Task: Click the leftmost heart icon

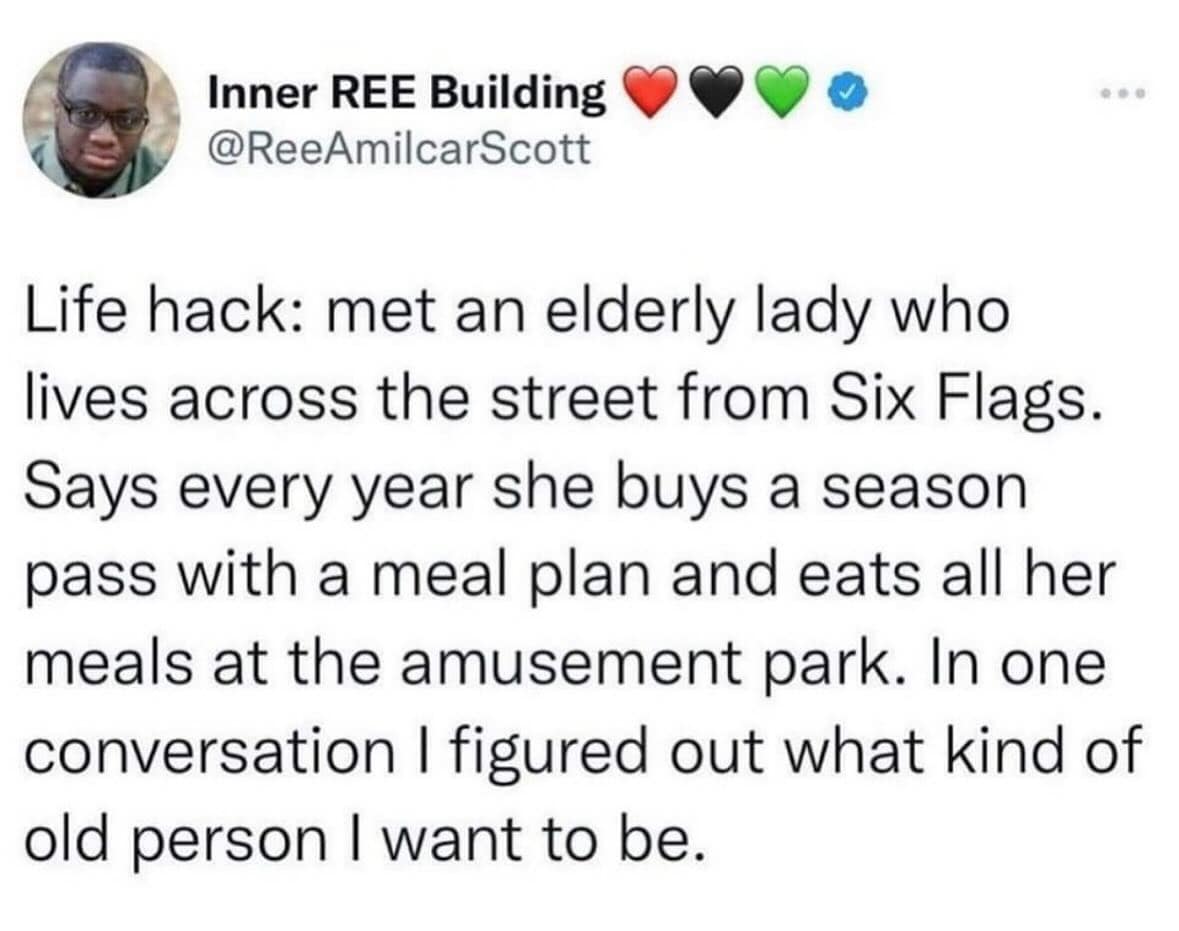Action: tap(652, 92)
